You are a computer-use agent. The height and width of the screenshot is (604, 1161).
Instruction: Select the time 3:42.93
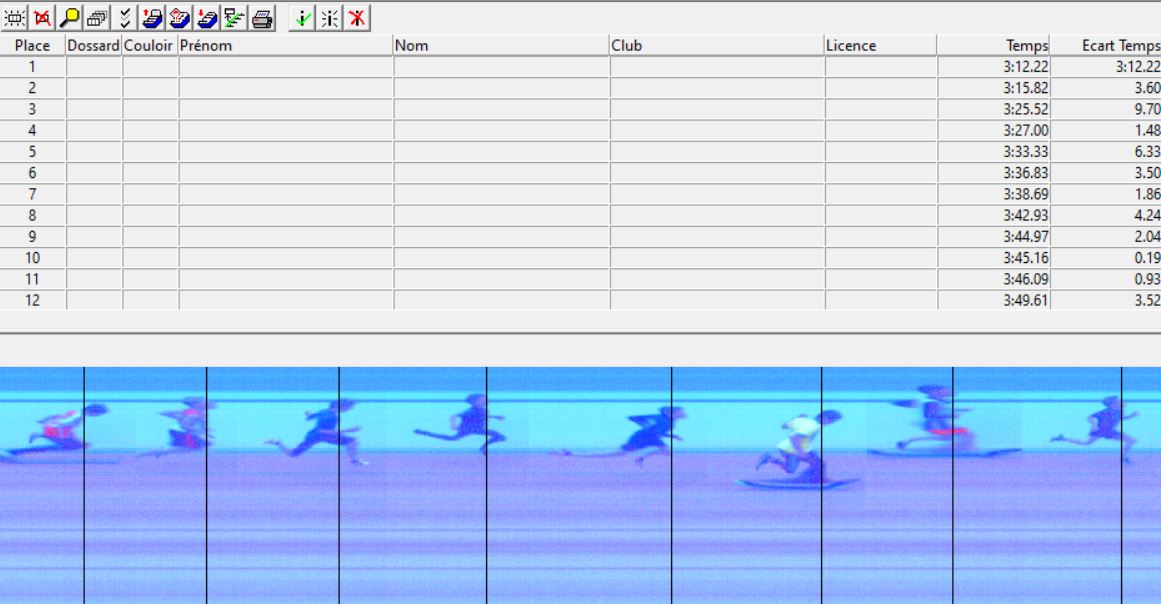pos(1026,215)
